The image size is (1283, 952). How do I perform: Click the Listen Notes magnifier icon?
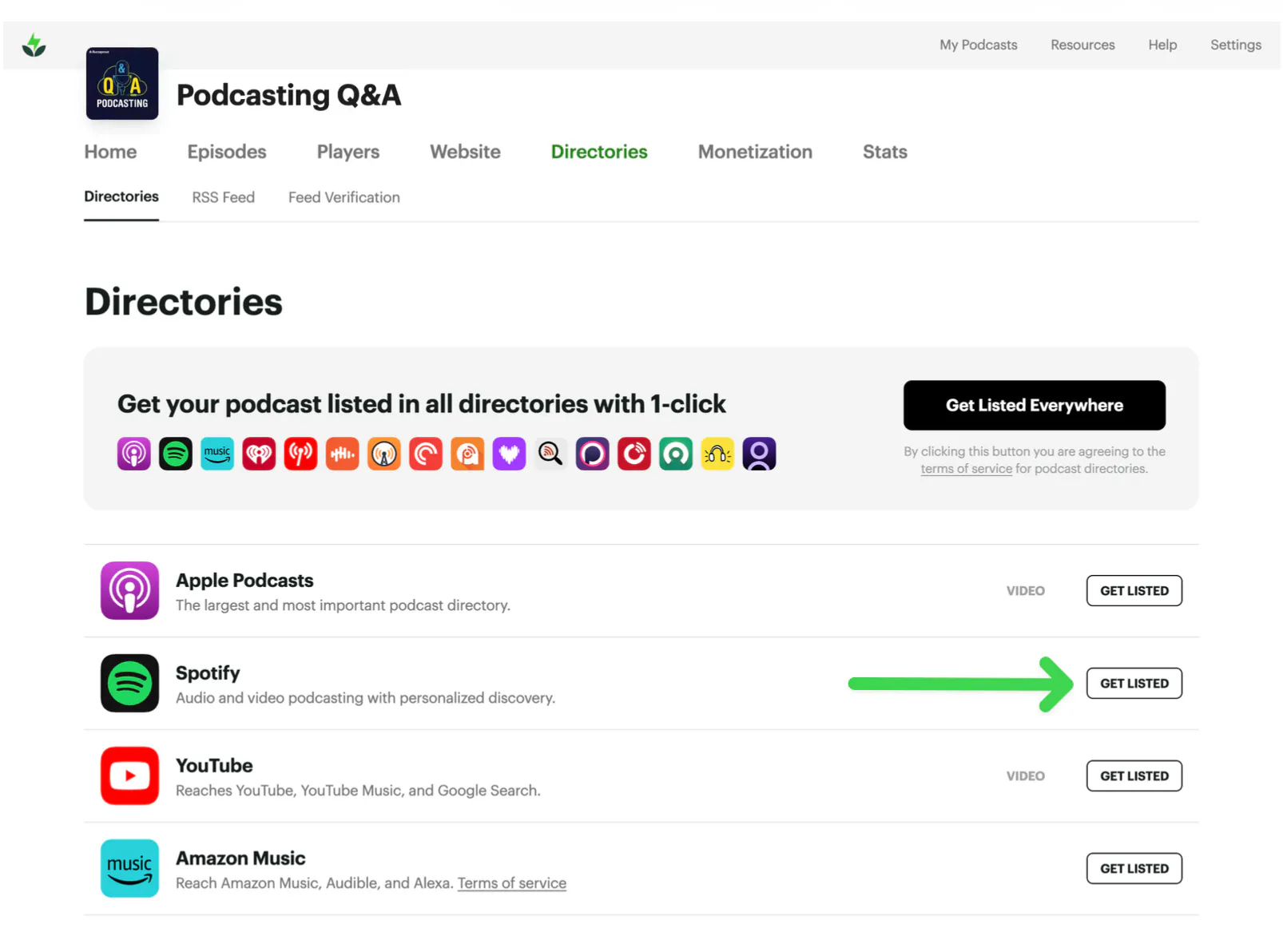(550, 454)
